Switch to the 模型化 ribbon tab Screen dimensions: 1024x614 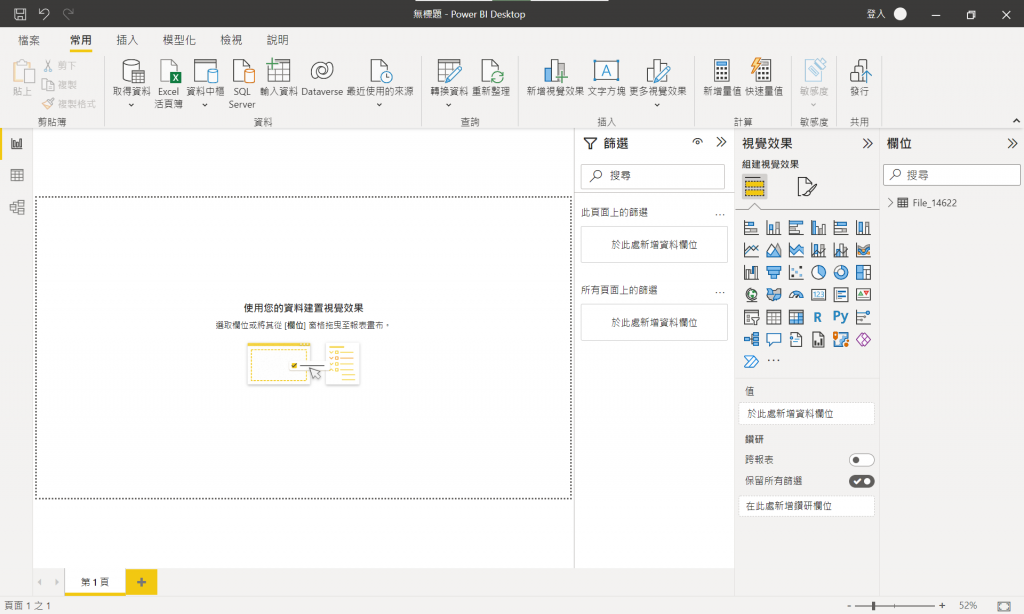(x=179, y=40)
